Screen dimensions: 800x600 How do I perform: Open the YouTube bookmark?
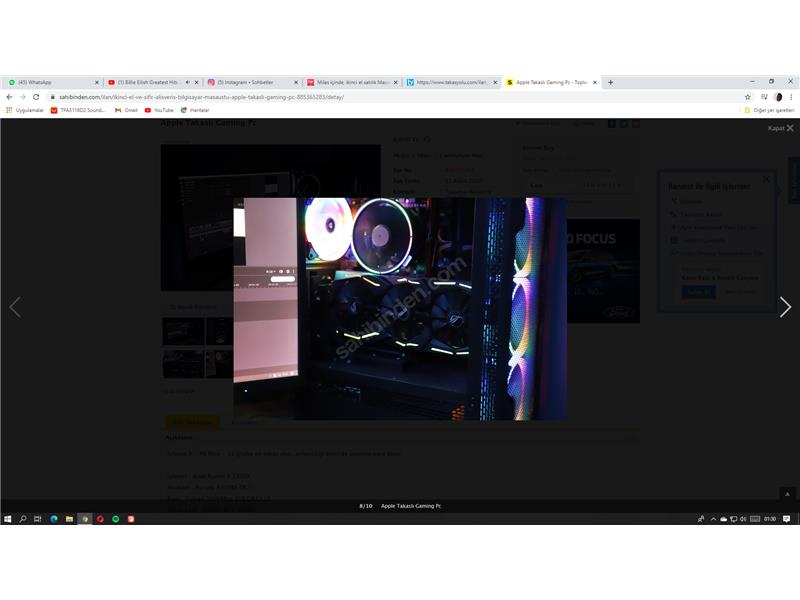159,110
